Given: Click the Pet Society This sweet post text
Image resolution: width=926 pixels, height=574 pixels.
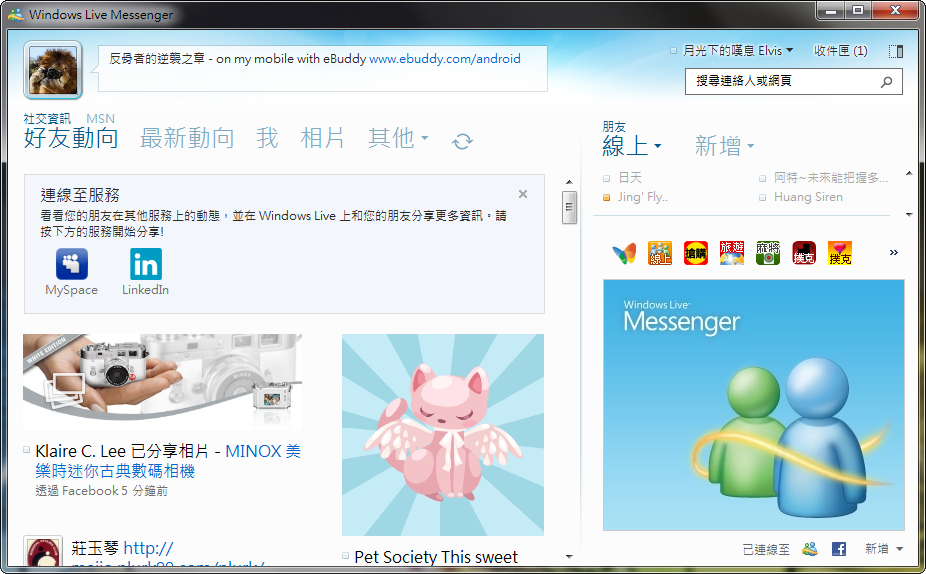Looking at the screenshot, I should tap(436, 557).
